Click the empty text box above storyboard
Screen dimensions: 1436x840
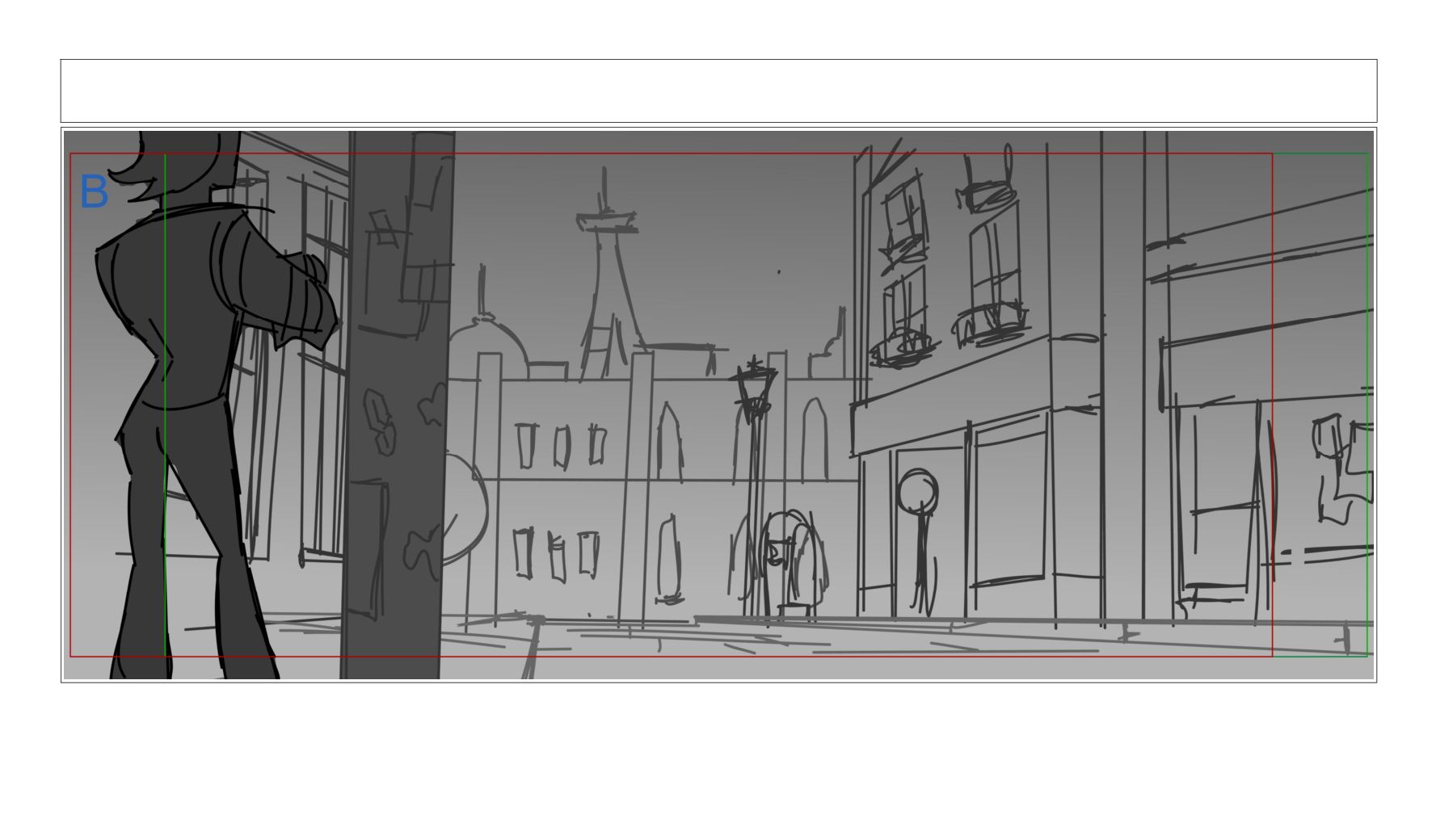(718, 90)
